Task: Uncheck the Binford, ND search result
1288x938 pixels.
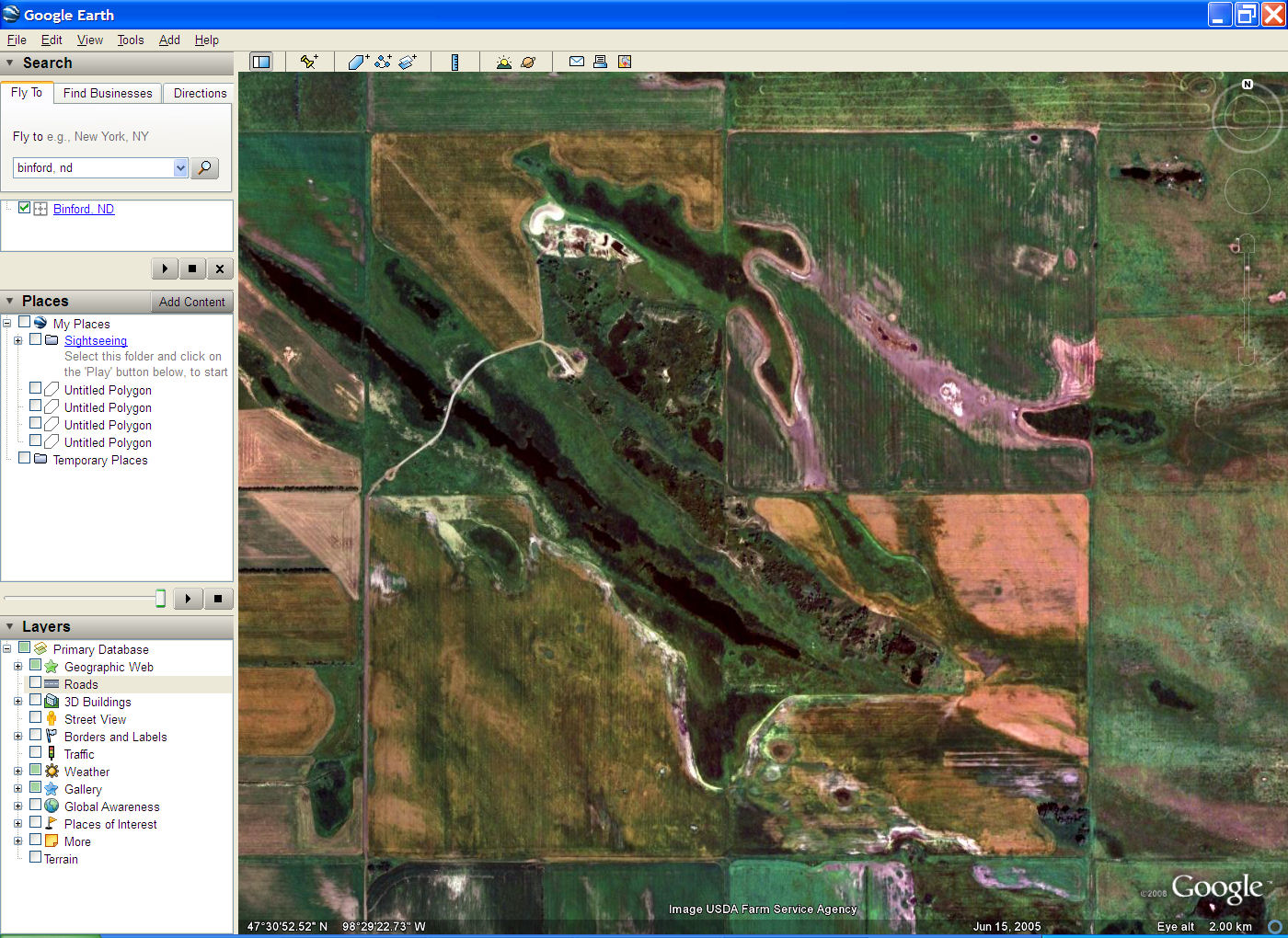Action: click(x=24, y=208)
